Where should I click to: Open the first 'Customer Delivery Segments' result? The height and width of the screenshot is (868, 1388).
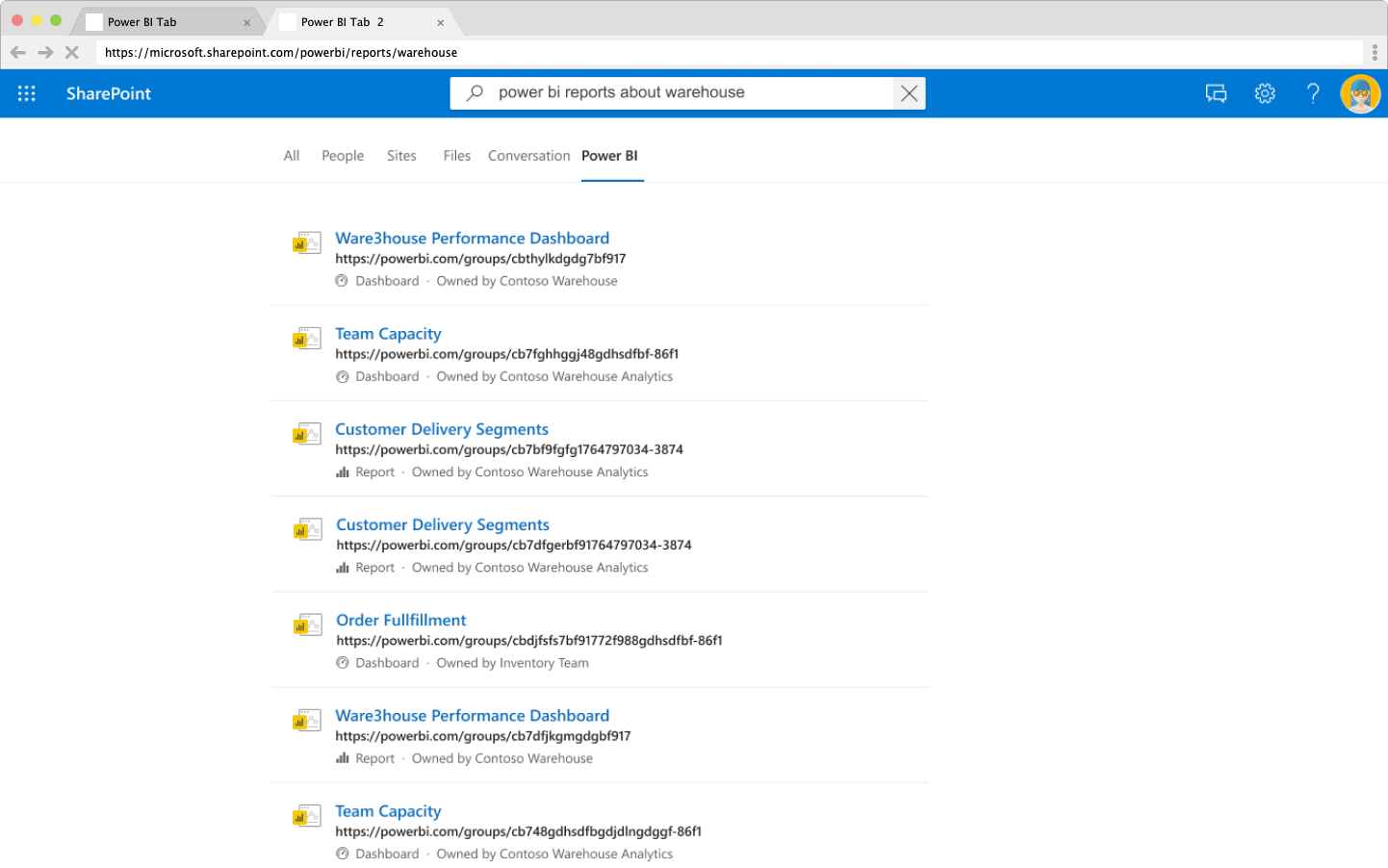point(442,429)
